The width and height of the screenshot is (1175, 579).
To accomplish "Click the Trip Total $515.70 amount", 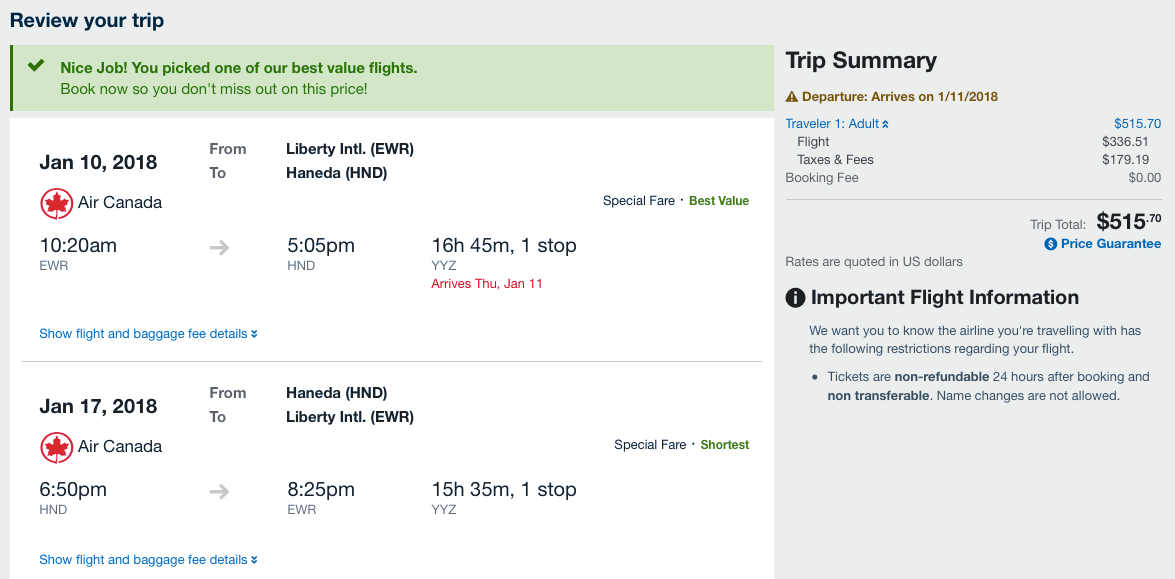I will (x=1128, y=222).
